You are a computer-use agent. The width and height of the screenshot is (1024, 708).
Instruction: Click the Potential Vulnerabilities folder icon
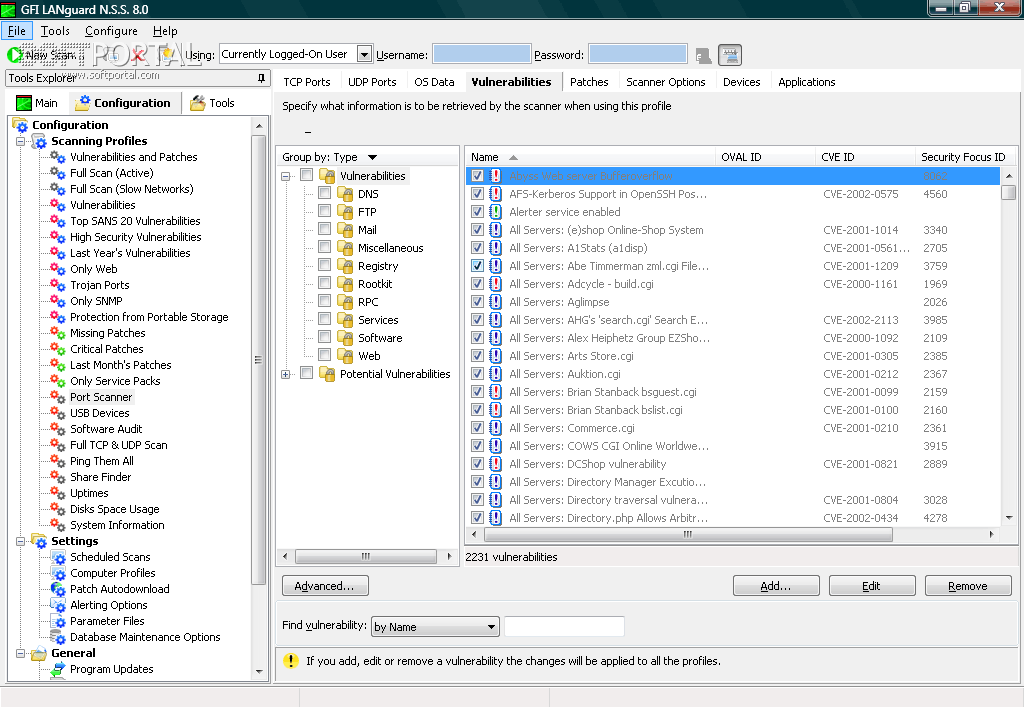(x=327, y=374)
